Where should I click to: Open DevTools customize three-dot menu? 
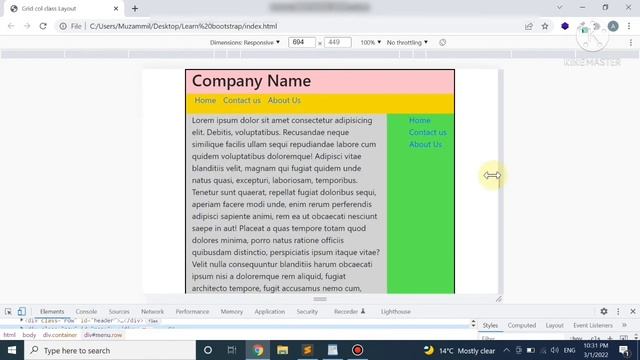click(x=618, y=311)
